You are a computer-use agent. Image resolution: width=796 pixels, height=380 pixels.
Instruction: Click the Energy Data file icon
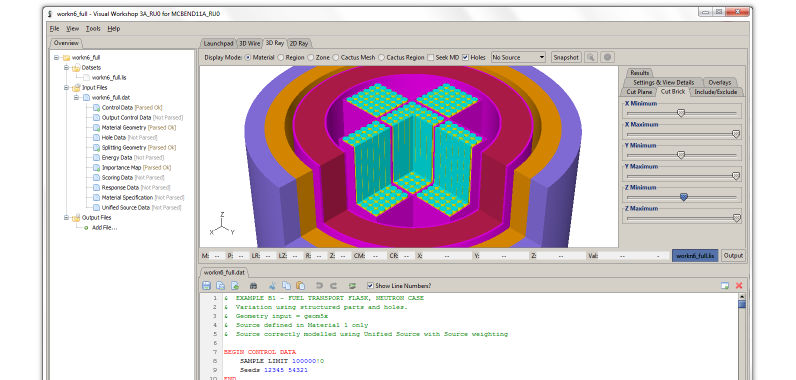click(x=96, y=158)
